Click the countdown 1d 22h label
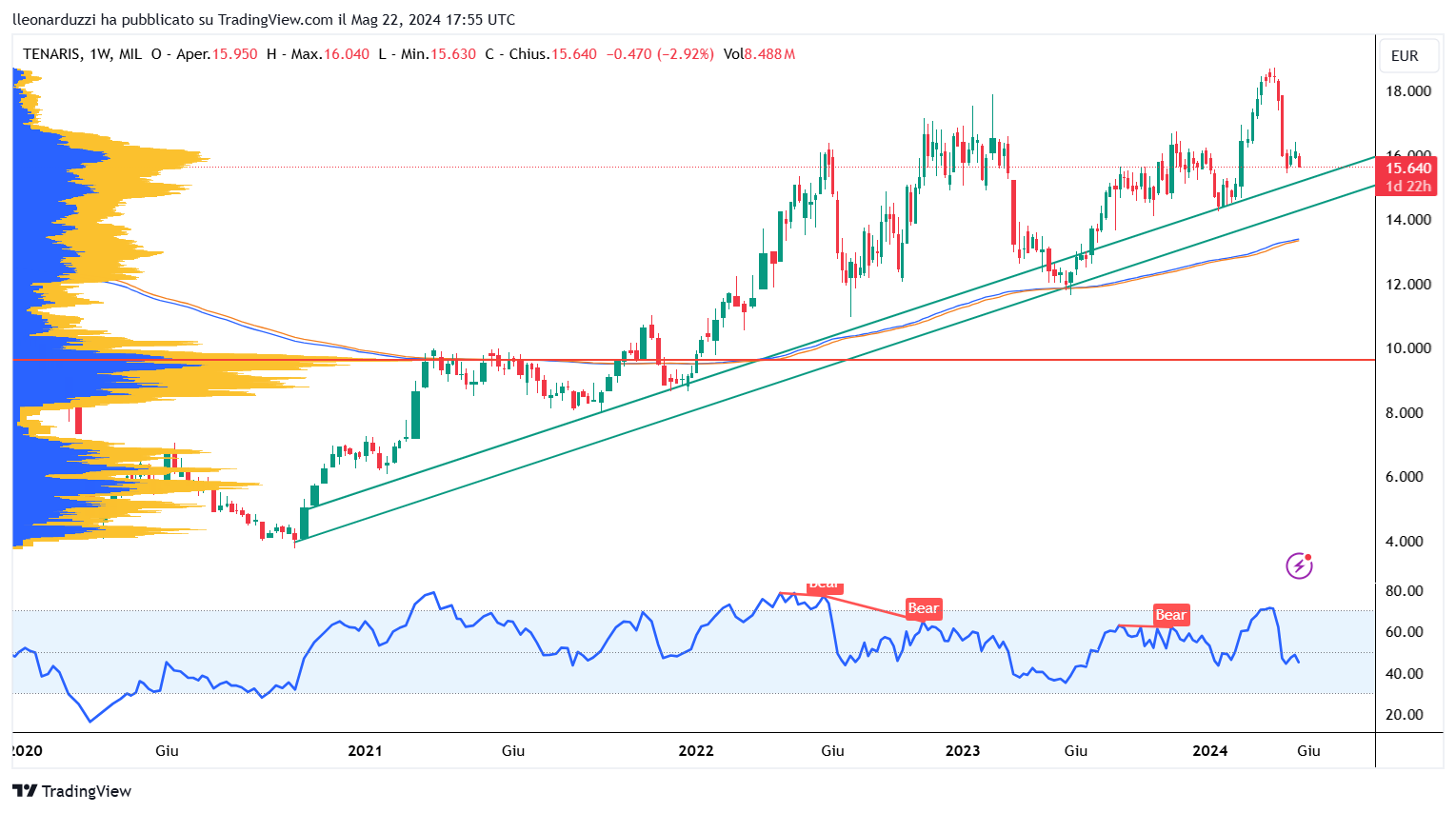This screenshot has height=813, width=1456. click(1408, 187)
